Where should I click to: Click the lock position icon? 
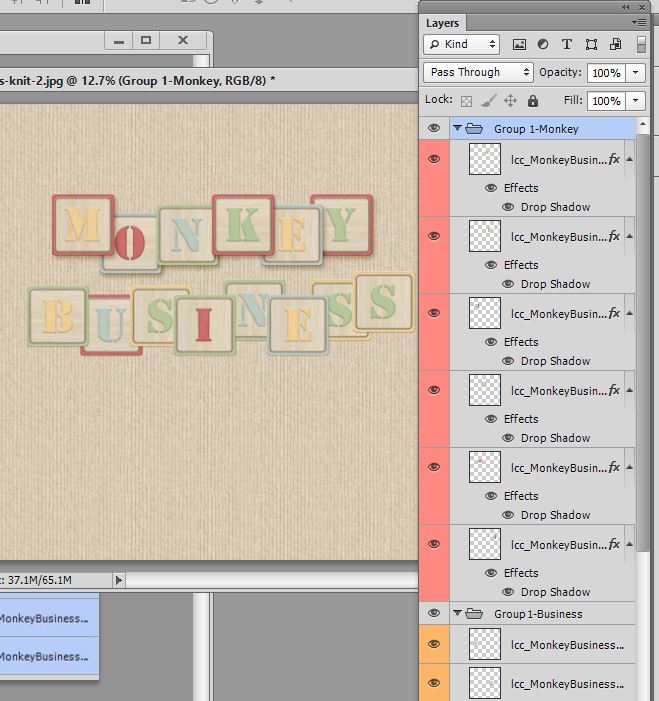(x=510, y=101)
